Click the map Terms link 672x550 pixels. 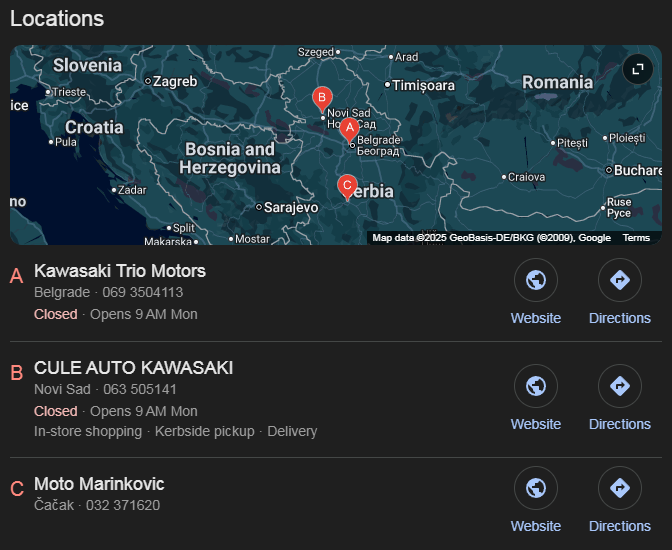[x=636, y=238]
